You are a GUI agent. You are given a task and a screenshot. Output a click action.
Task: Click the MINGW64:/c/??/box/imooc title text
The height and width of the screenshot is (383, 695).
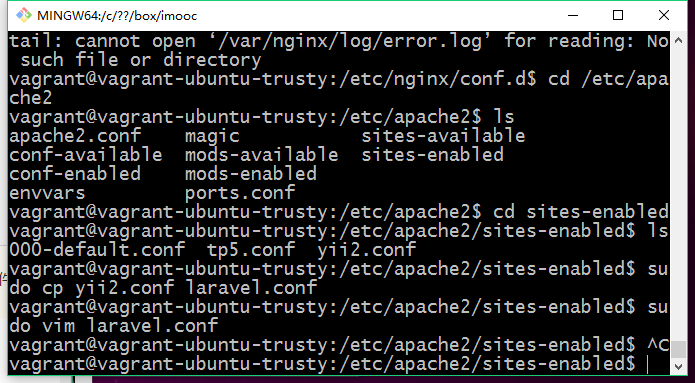(x=117, y=16)
